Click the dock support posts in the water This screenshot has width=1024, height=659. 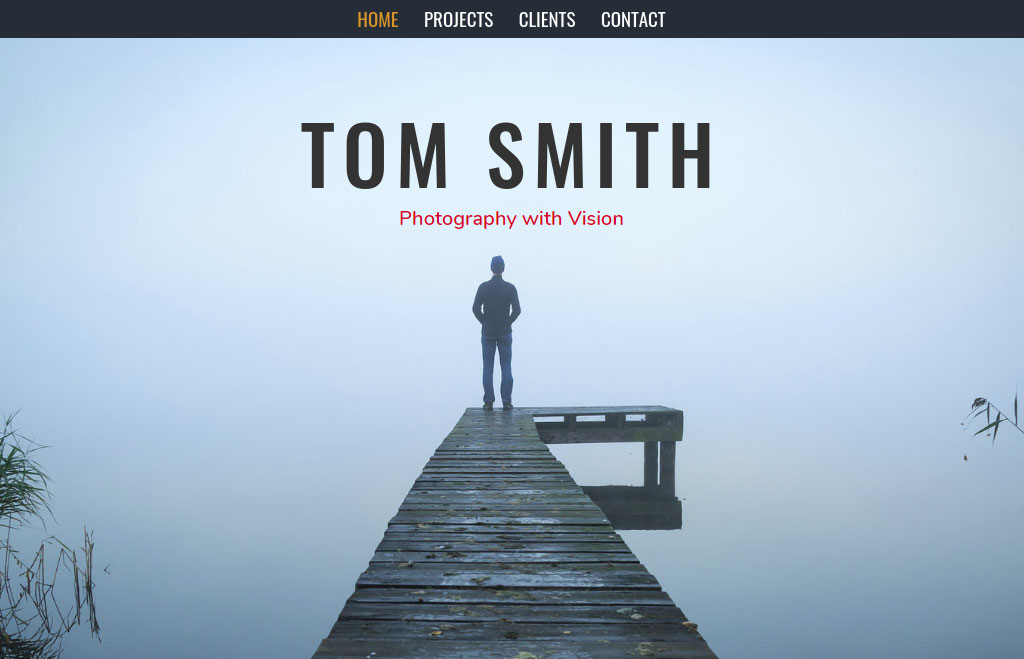(x=660, y=465)
